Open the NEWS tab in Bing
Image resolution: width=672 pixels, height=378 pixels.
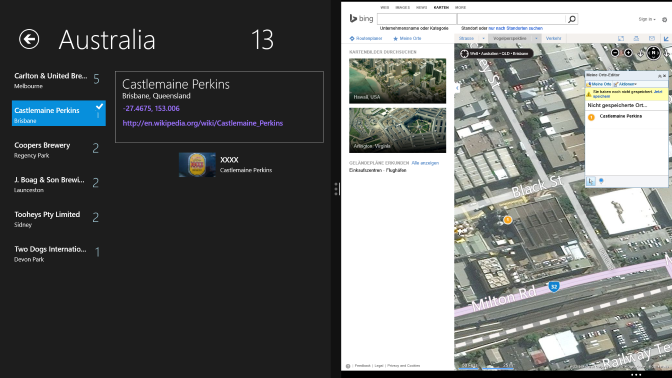coord(422,8)
